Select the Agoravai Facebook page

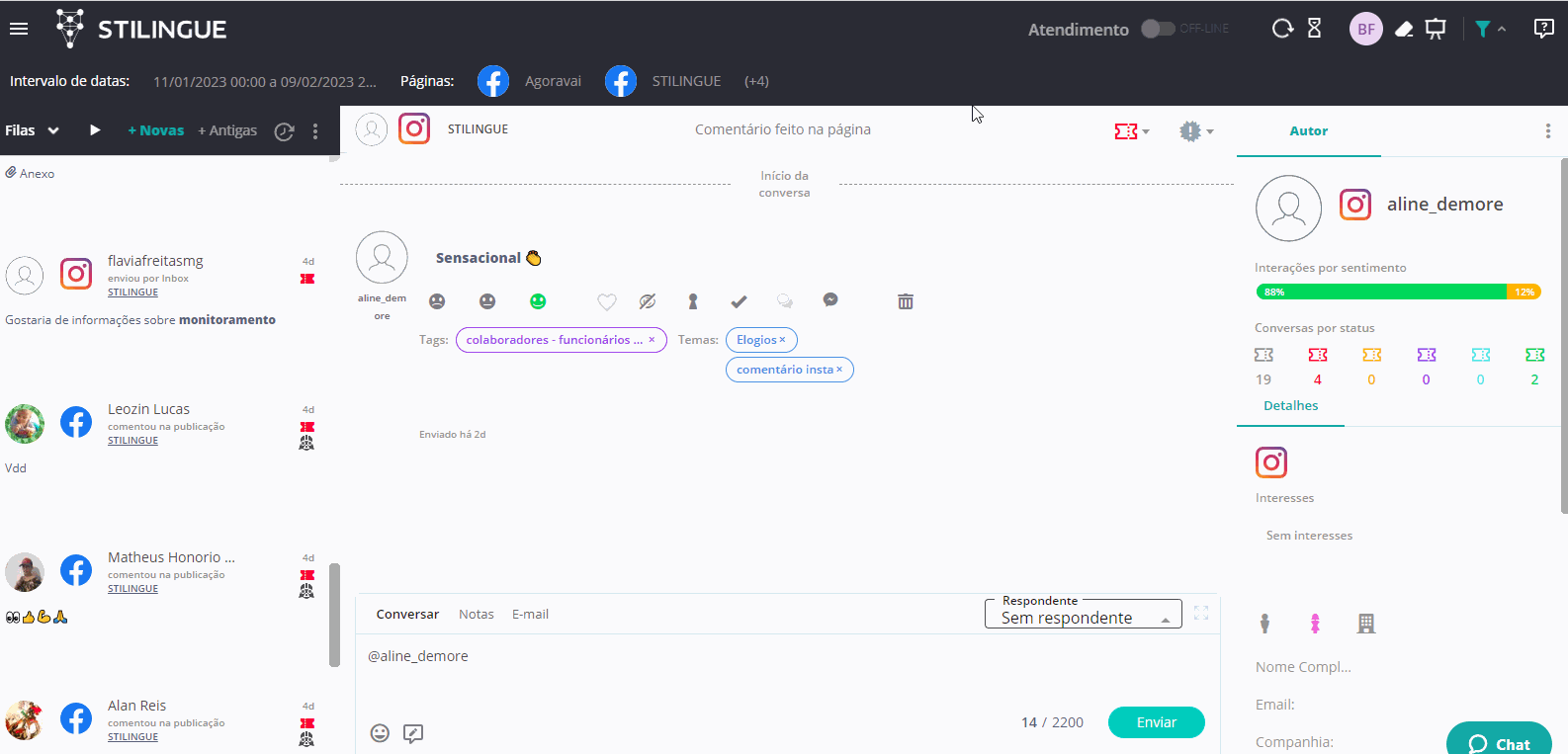click(x=530, y=81)
